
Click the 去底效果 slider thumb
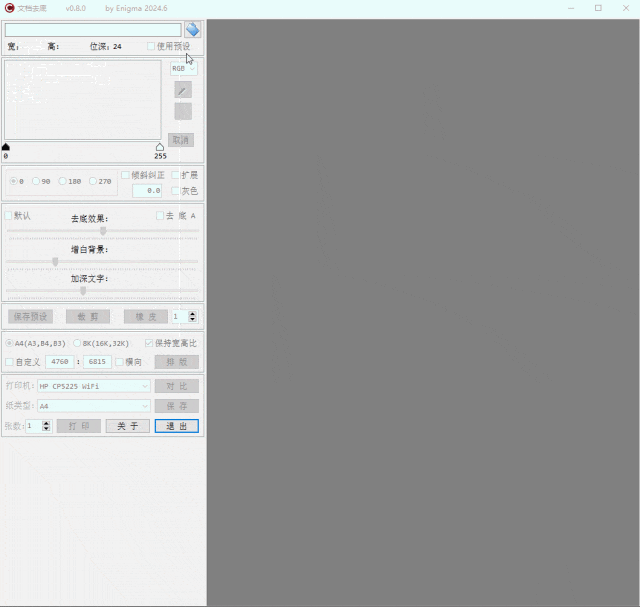click(103, 231)
